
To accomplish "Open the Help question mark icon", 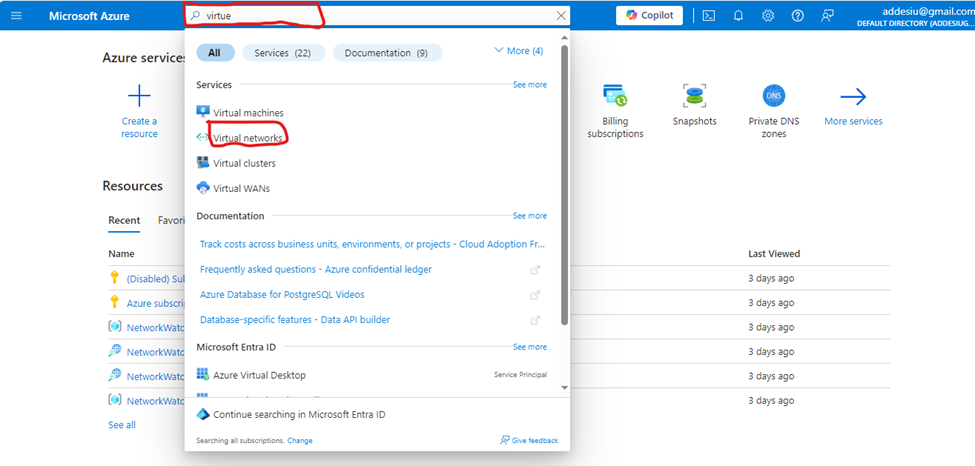I will click(798, 16).
